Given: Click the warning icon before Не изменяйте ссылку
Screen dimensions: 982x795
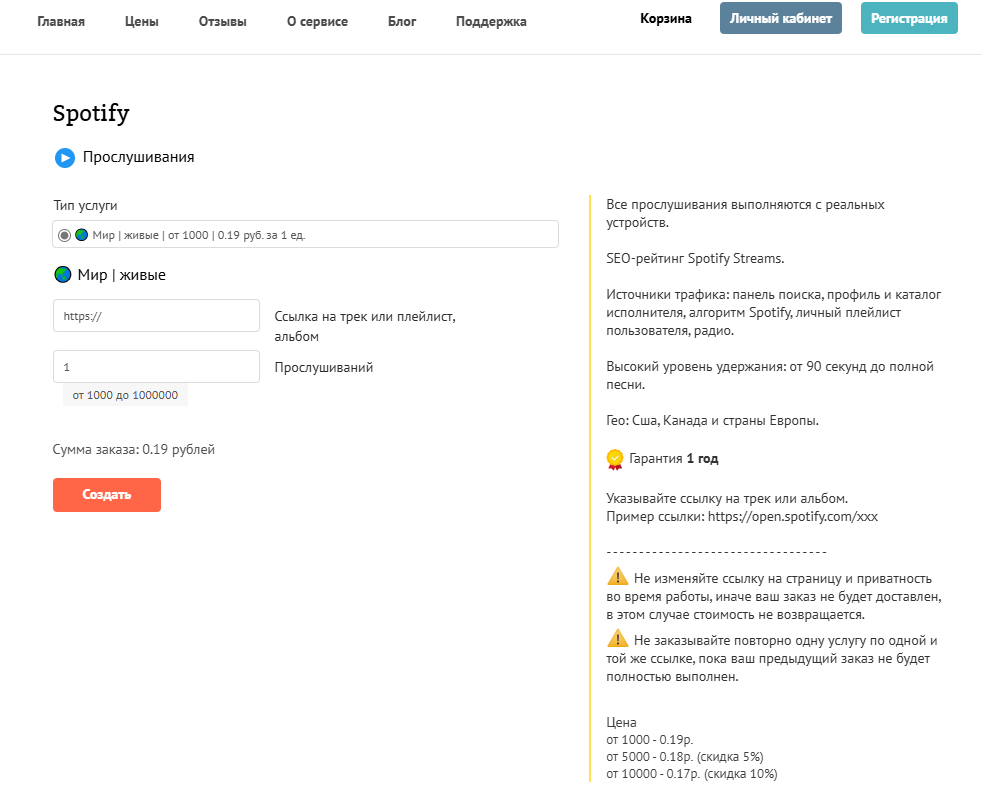Looking at the screenshot, I should pos(618,576).
